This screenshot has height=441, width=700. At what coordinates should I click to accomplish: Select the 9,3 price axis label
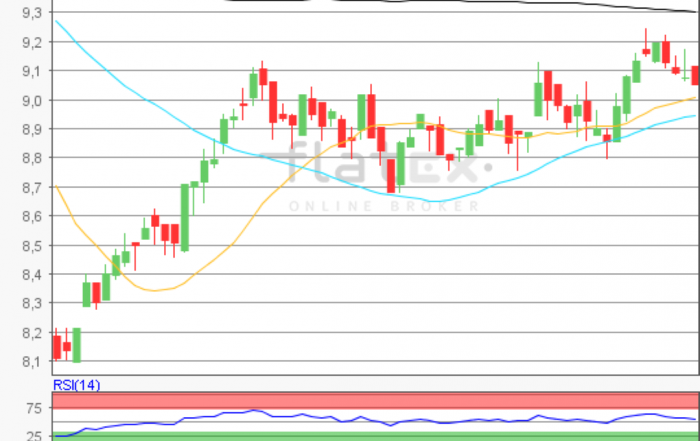[x=31, y=13]
